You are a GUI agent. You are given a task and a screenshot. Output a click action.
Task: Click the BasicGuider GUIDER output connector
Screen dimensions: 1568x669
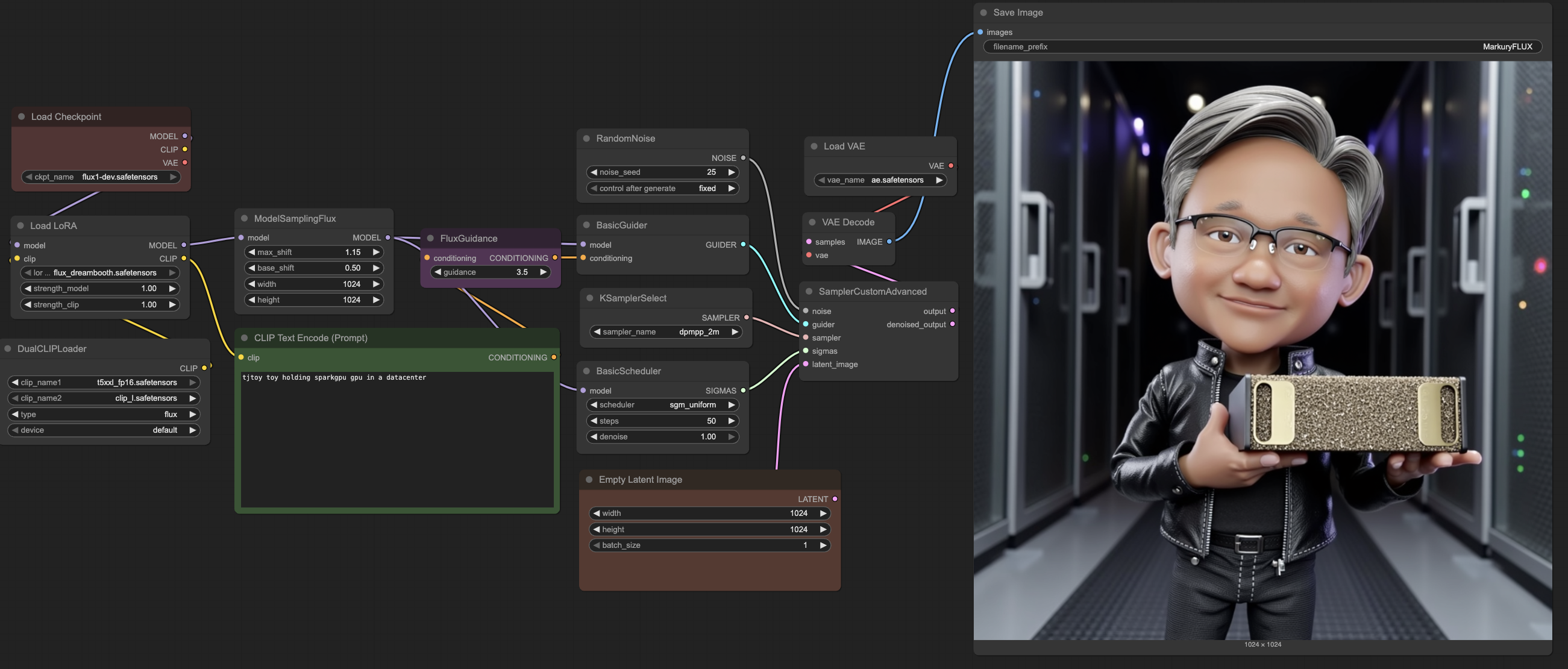tap(742, 245)
